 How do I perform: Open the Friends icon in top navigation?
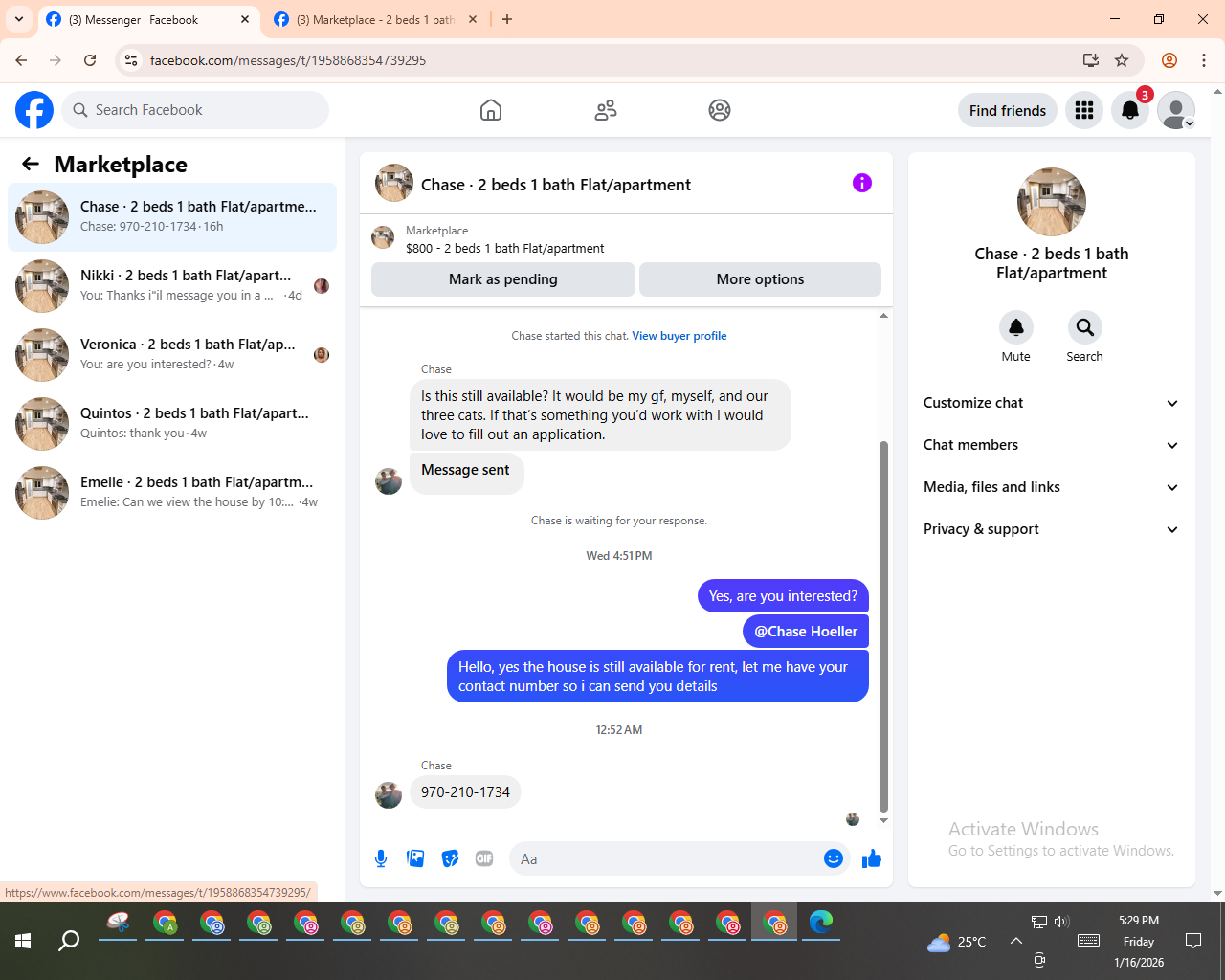pos(606,110)
